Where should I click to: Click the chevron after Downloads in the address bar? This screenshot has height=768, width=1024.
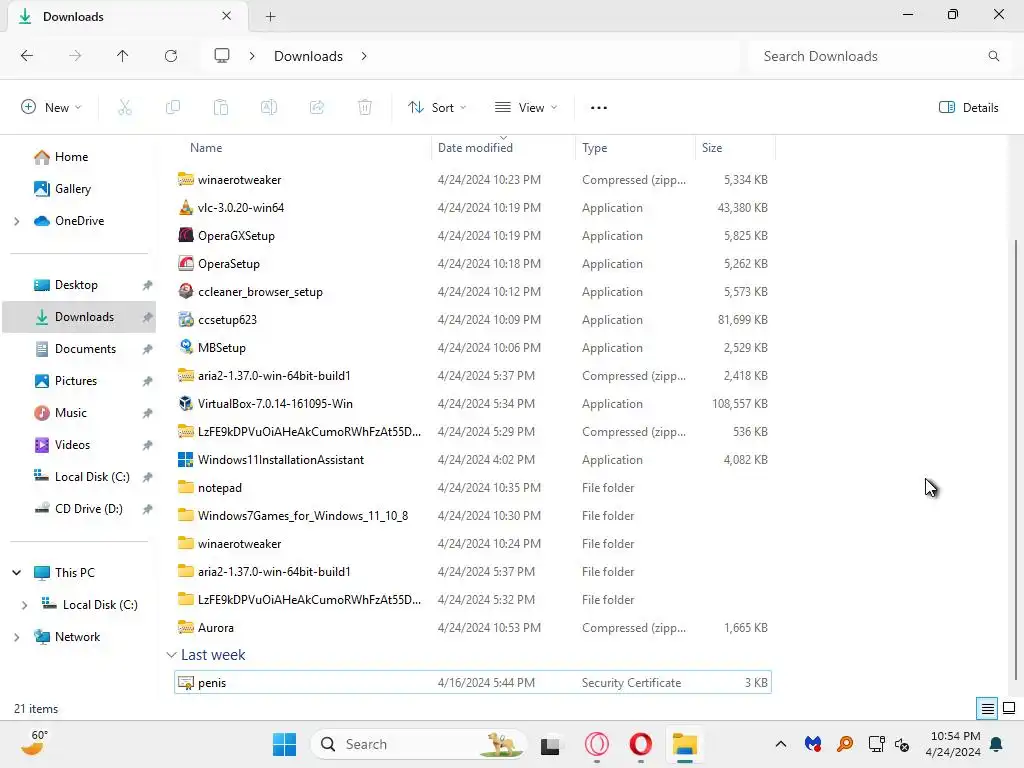pos(364,56)
